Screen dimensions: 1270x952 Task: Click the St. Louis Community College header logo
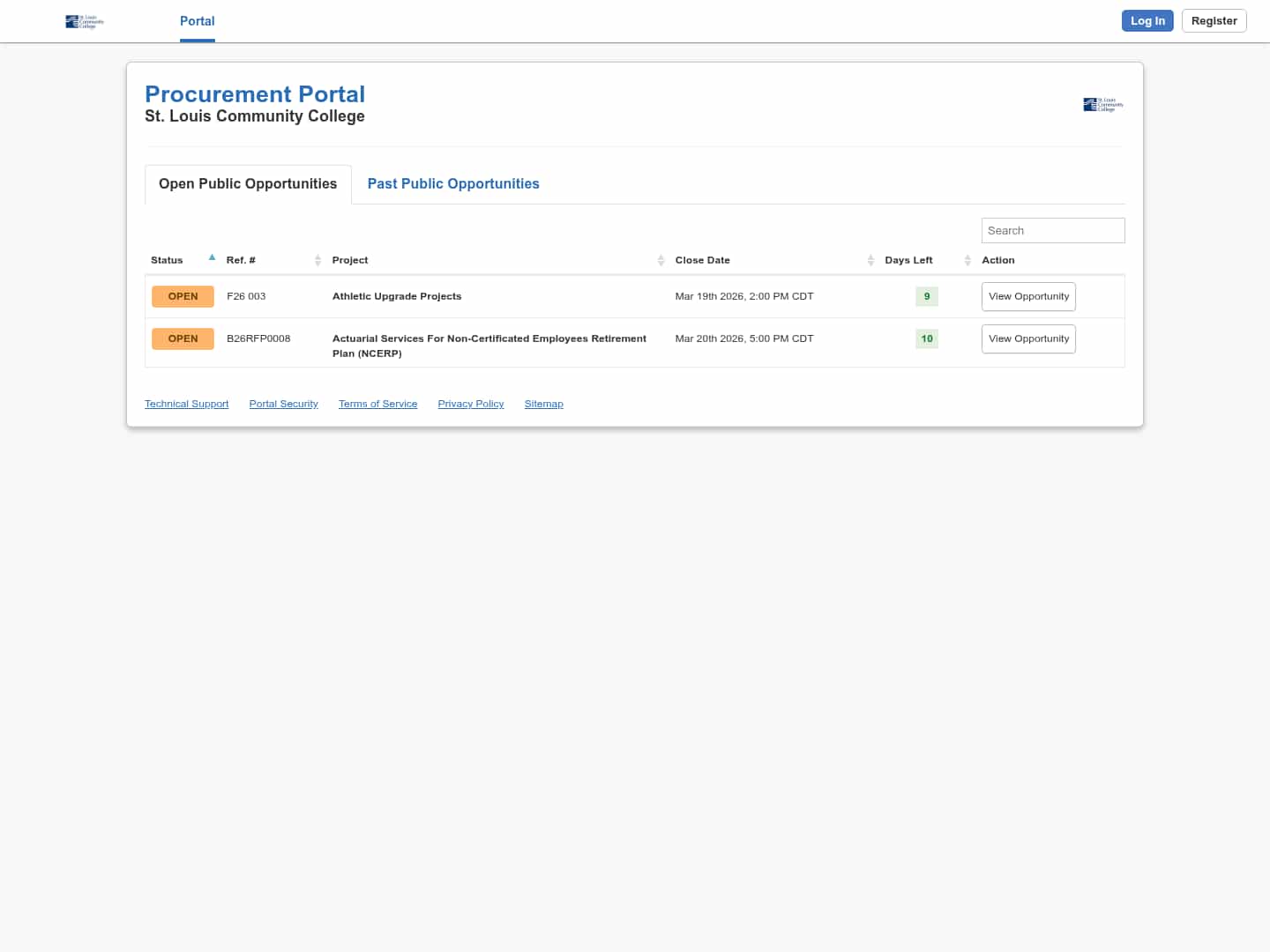click(x=85, y=21)
